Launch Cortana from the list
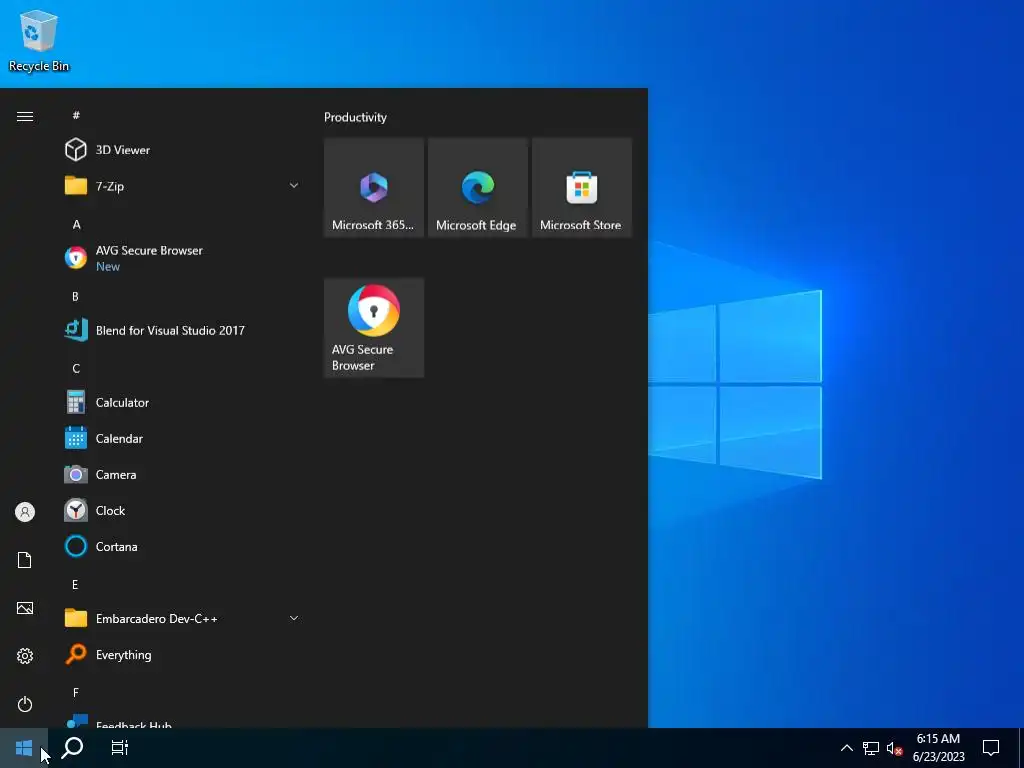Image resolution: width=1024 pixels, height=768 pixels. [x=183, y=547]
